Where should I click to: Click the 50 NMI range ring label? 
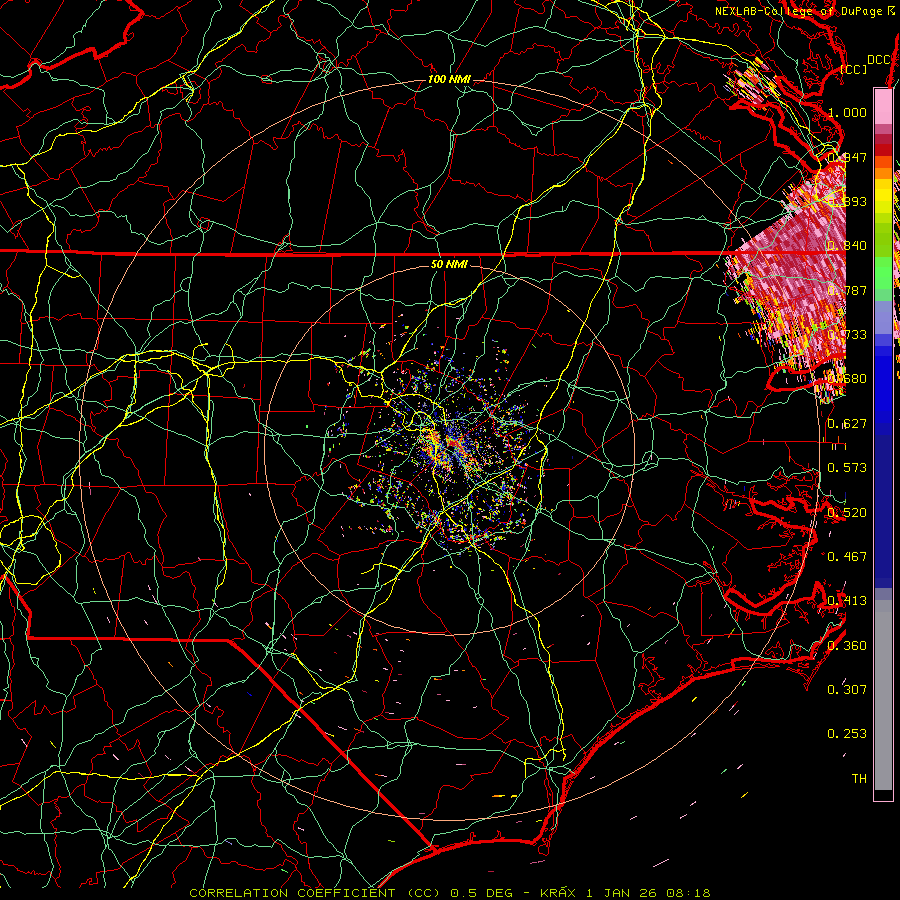(x=449, y=264)
